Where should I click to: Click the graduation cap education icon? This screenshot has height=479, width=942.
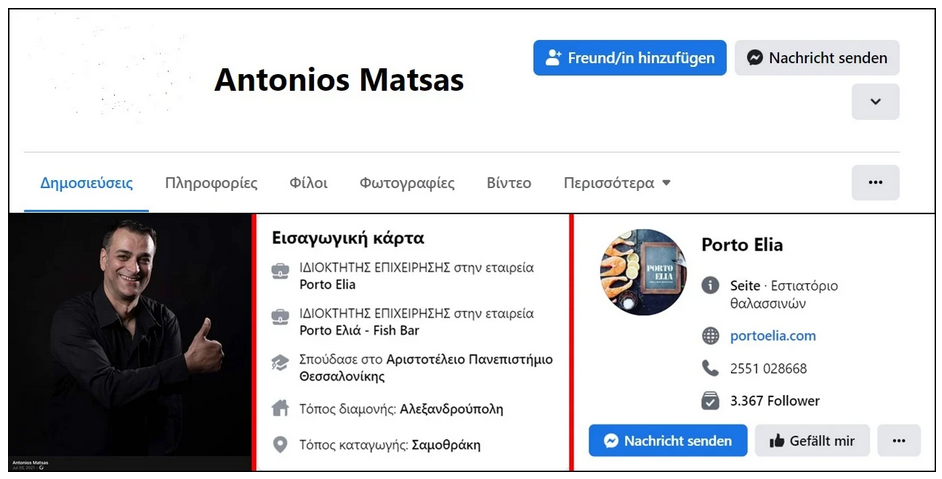coord(281,362)
